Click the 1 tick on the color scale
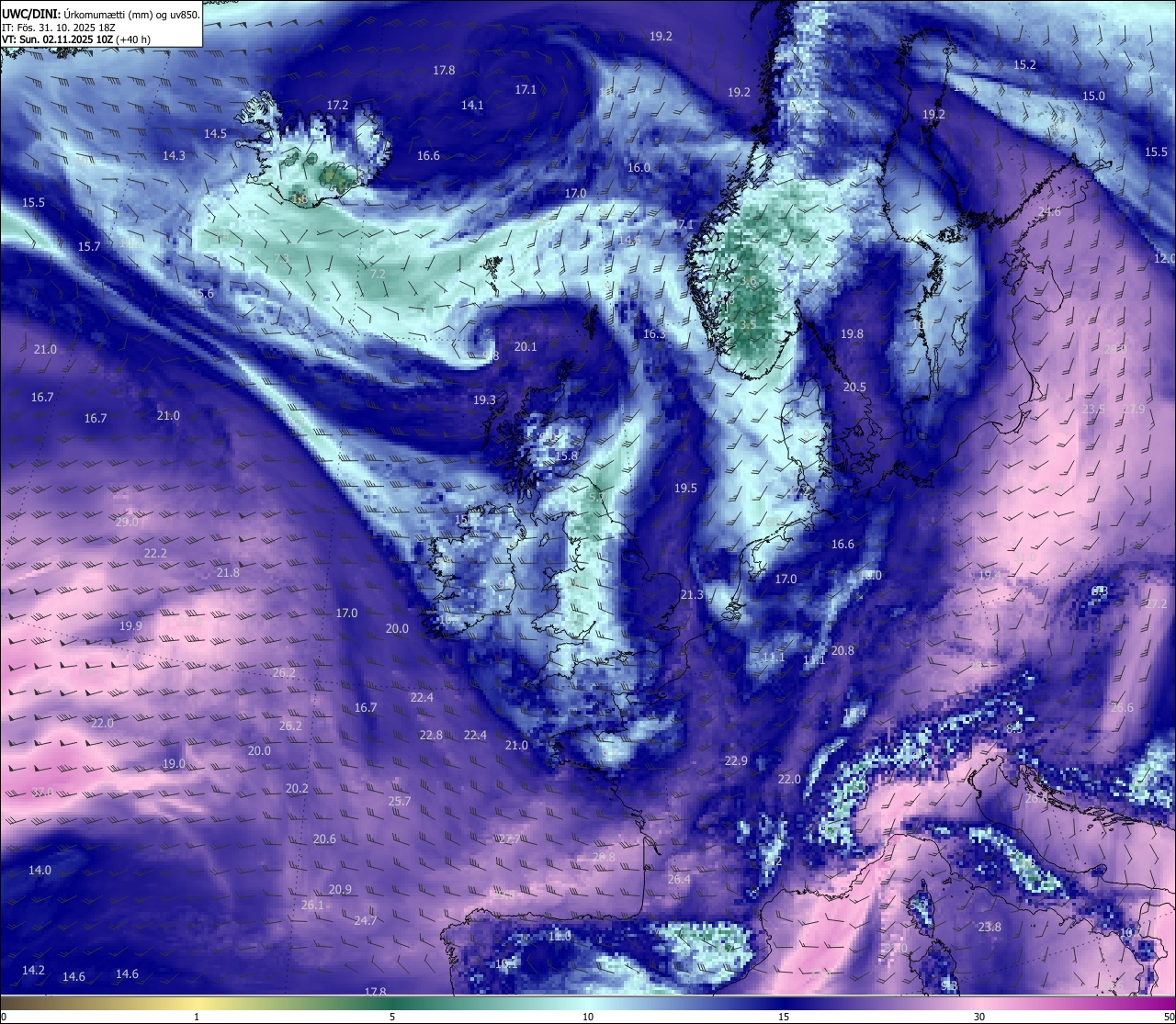The image size is (1176, 1024). [197, 1017]
